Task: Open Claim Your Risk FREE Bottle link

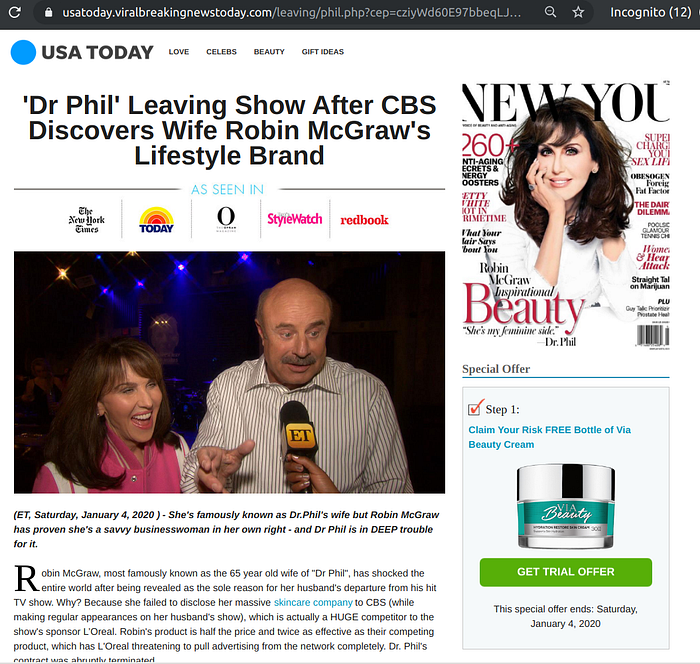Action: [550, 437]
